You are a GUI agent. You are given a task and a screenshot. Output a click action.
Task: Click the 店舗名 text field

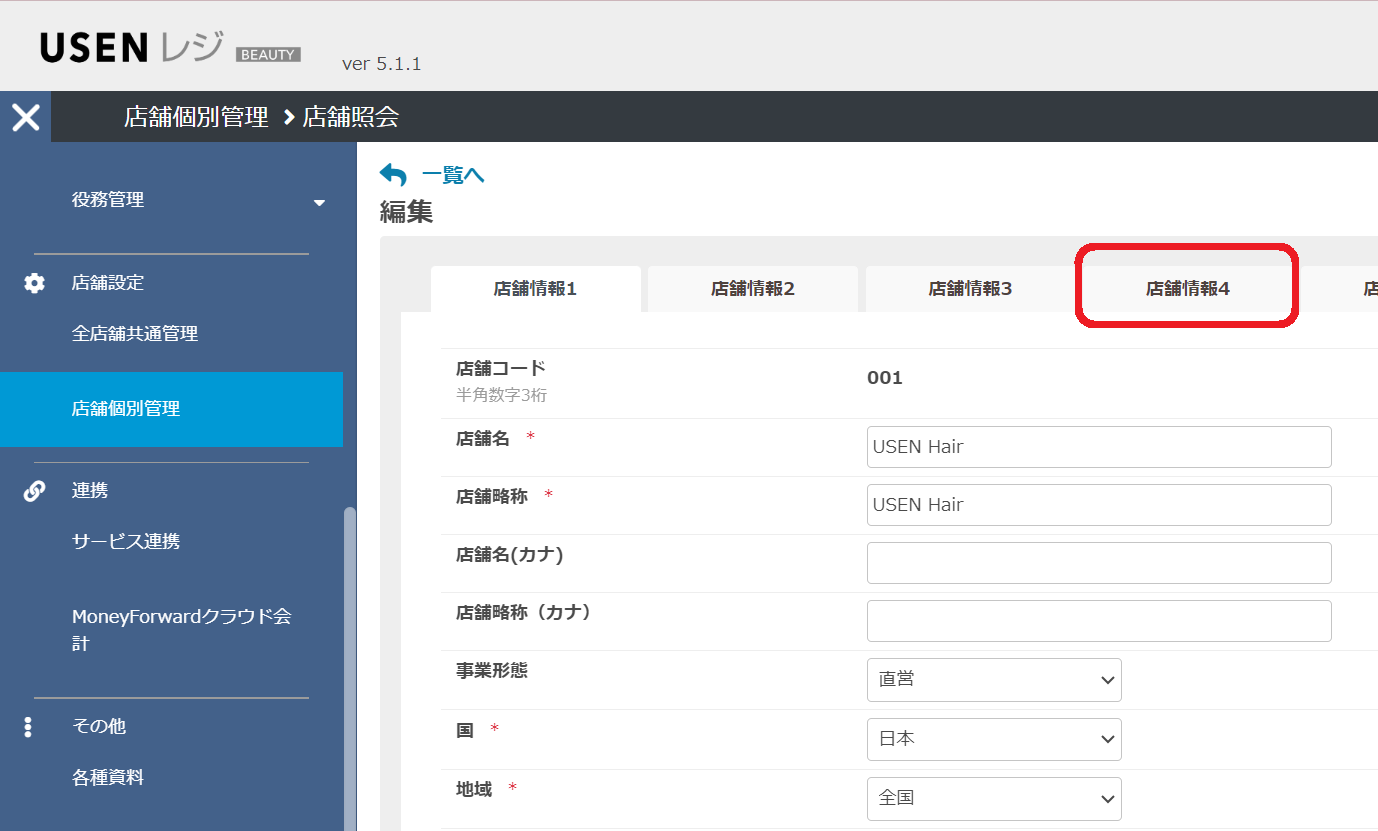point(1098,447)
